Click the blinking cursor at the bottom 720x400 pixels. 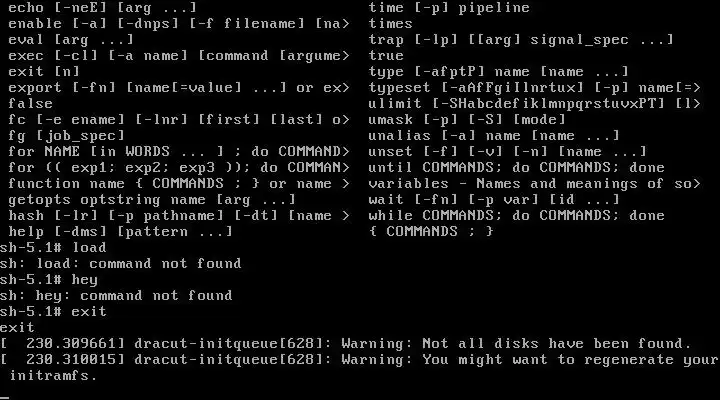pyautogui.click(x=5, y=397)
